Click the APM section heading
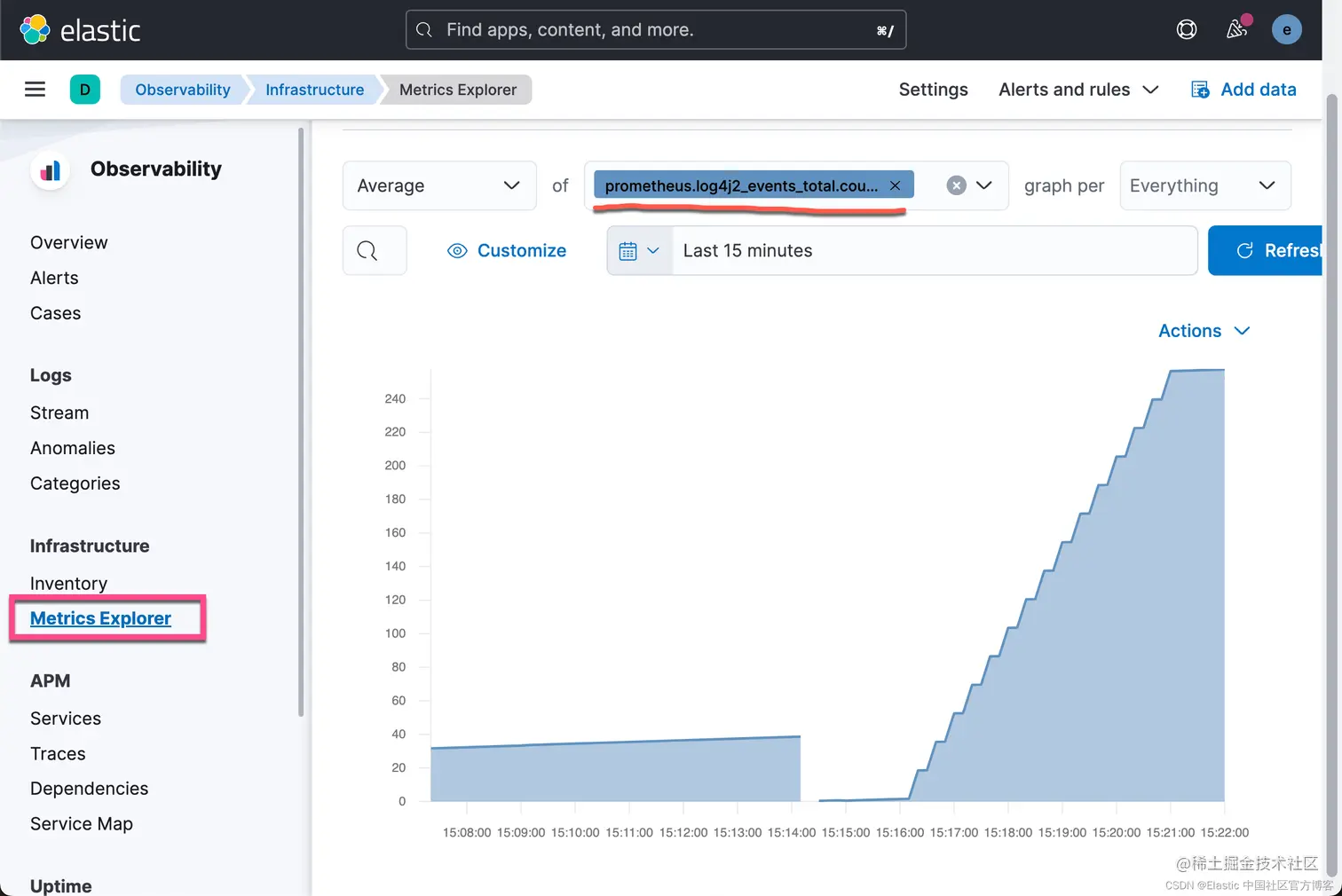1342x896 pixels. [50, 681]
